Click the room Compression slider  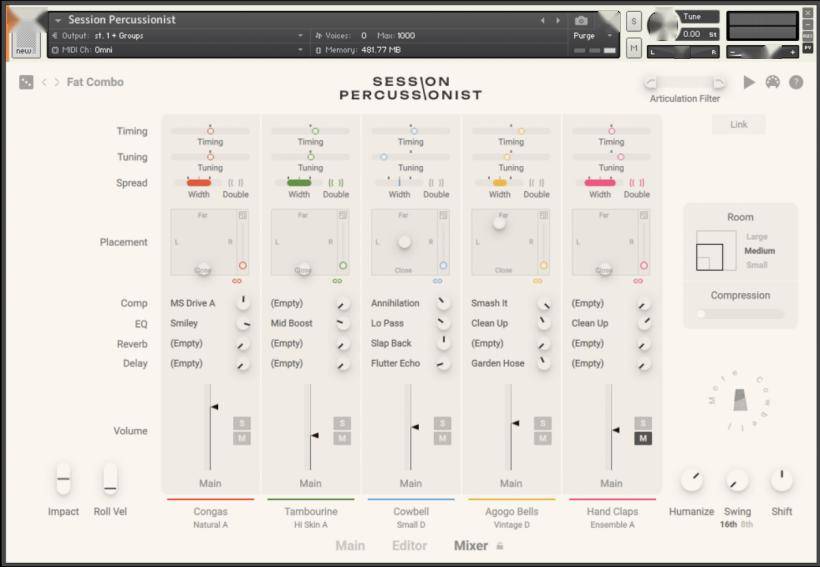(x=740, y=314)
